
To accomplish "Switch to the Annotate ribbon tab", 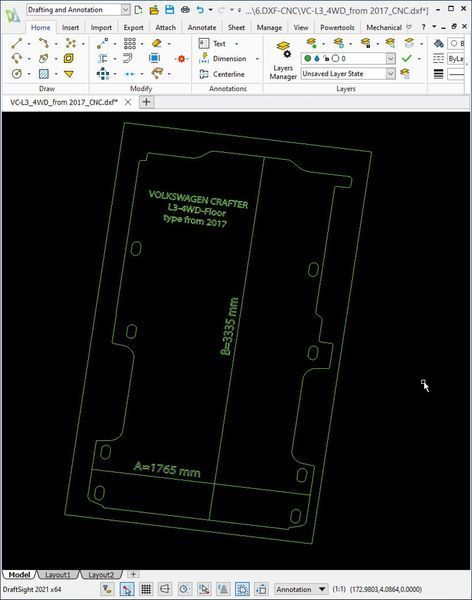I will 202,28.
